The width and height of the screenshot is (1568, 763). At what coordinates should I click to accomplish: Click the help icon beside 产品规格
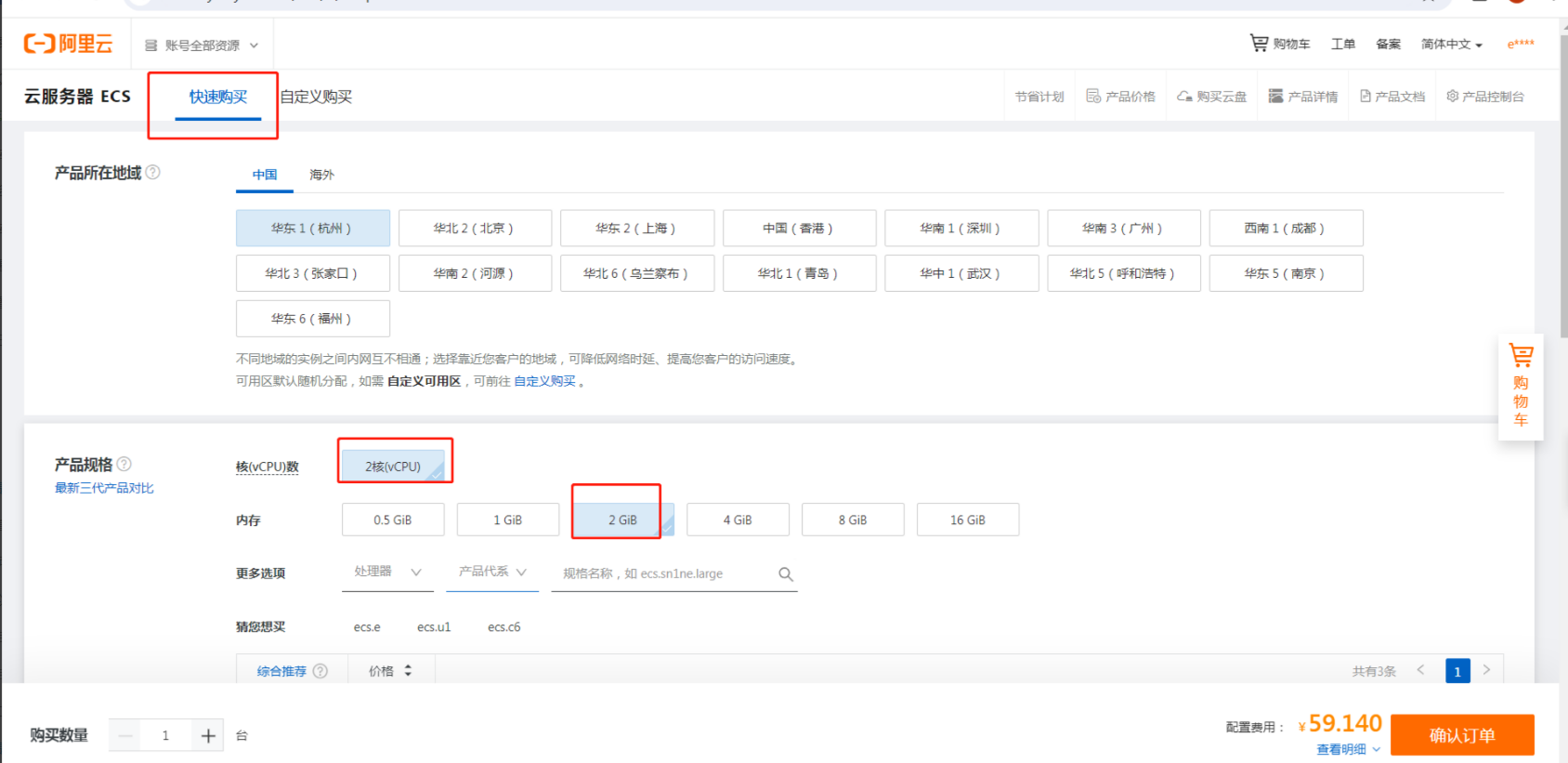point(124,464)
